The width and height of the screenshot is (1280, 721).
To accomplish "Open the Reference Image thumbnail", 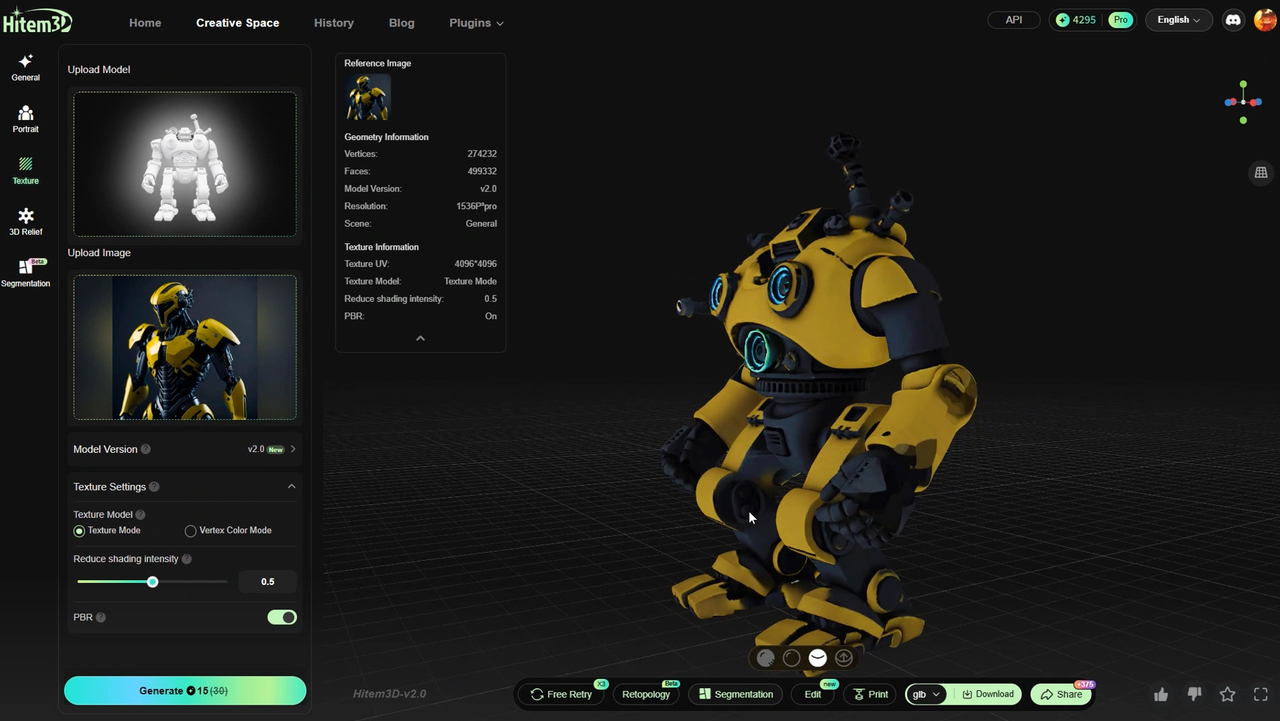I will [x=368, y=98].
